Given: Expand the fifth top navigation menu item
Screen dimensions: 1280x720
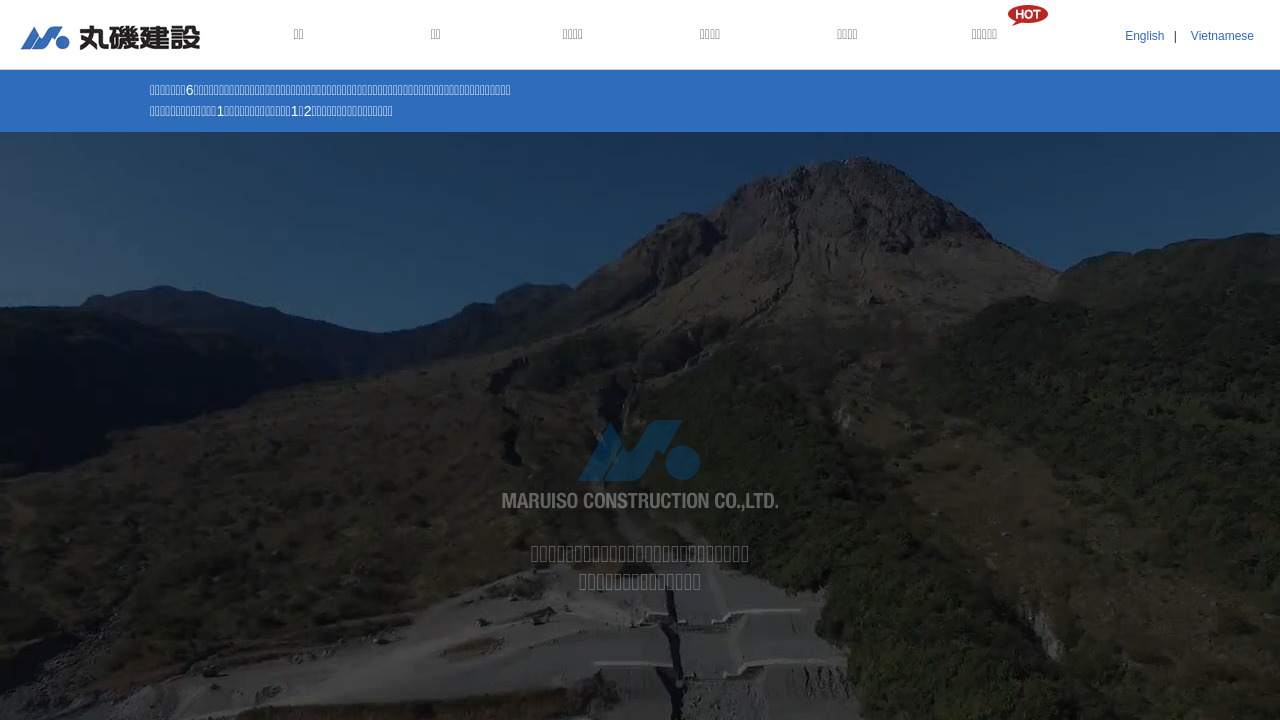Looking at the screenshot, I should 846,35.
